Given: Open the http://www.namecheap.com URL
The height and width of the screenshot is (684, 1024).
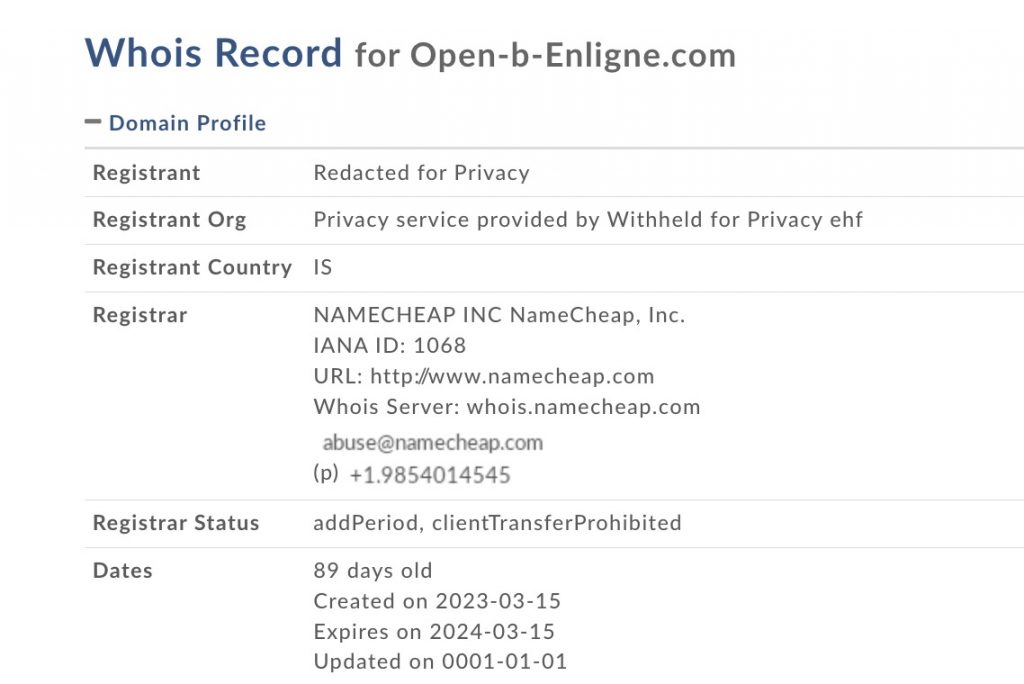Looking at the screenshot, I should pyautogui.click(x=512, y=377).
